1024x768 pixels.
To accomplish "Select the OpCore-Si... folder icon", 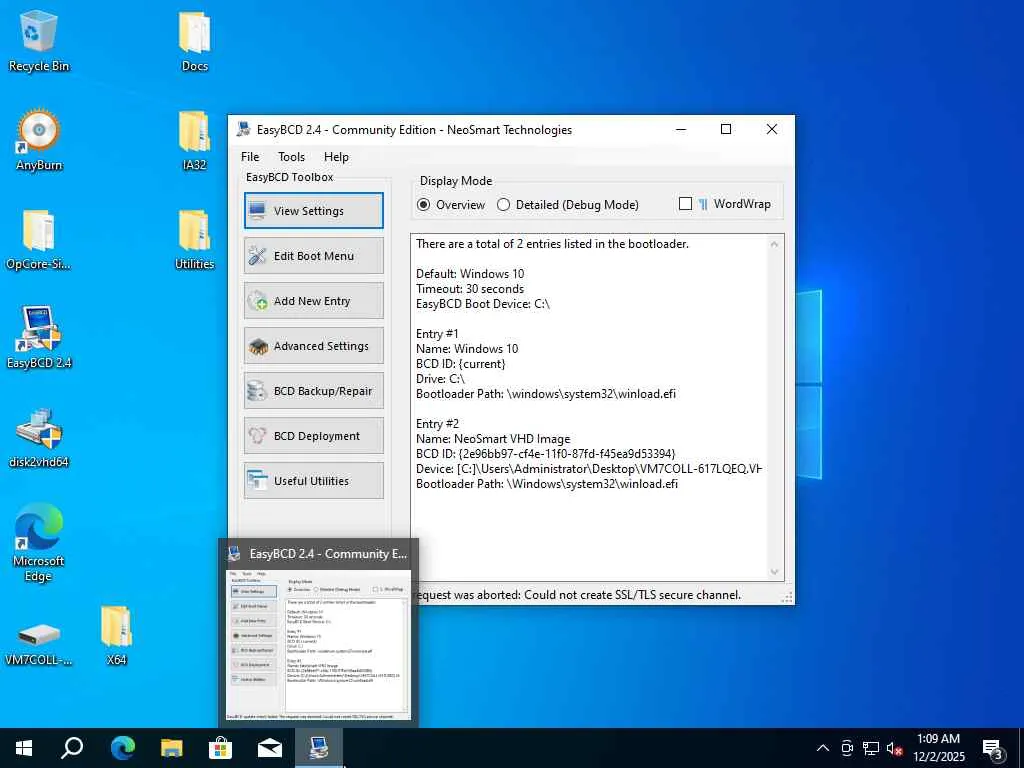I will [39, 239].
